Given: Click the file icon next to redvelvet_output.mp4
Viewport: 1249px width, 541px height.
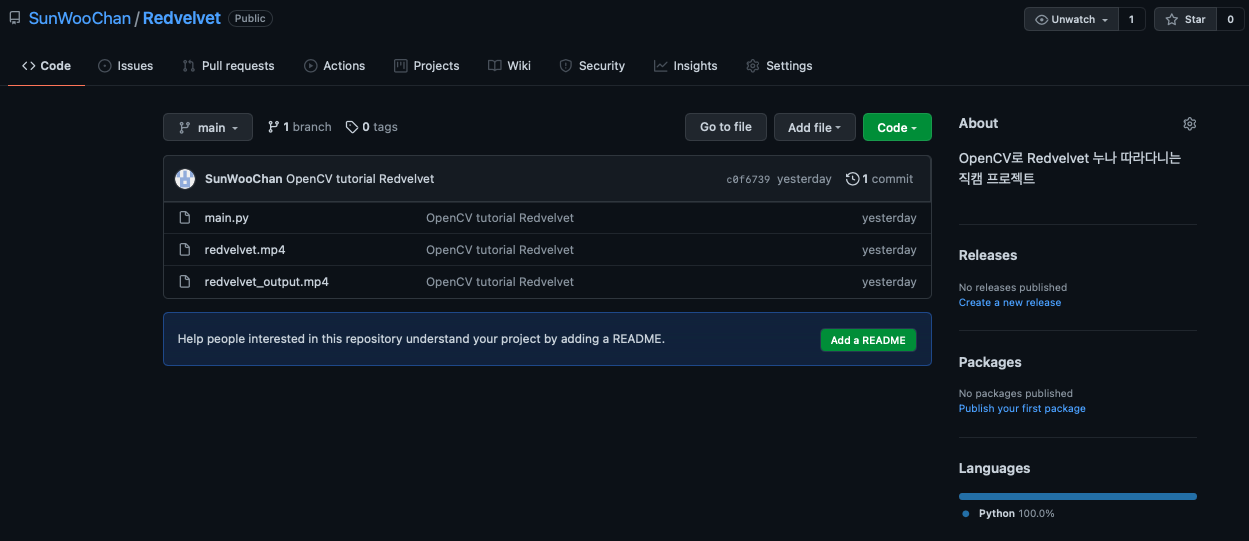Looking at the screenshot, I should click(x=184, y=282).
